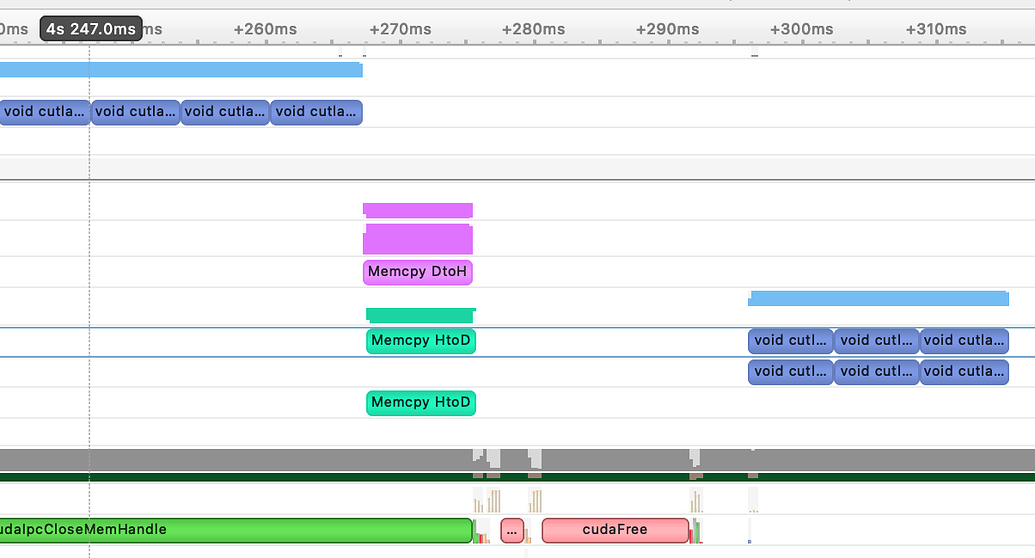Jump to the +280ms ruler mark
This screenshot has width=1035, height=558.
click(534, 29)
